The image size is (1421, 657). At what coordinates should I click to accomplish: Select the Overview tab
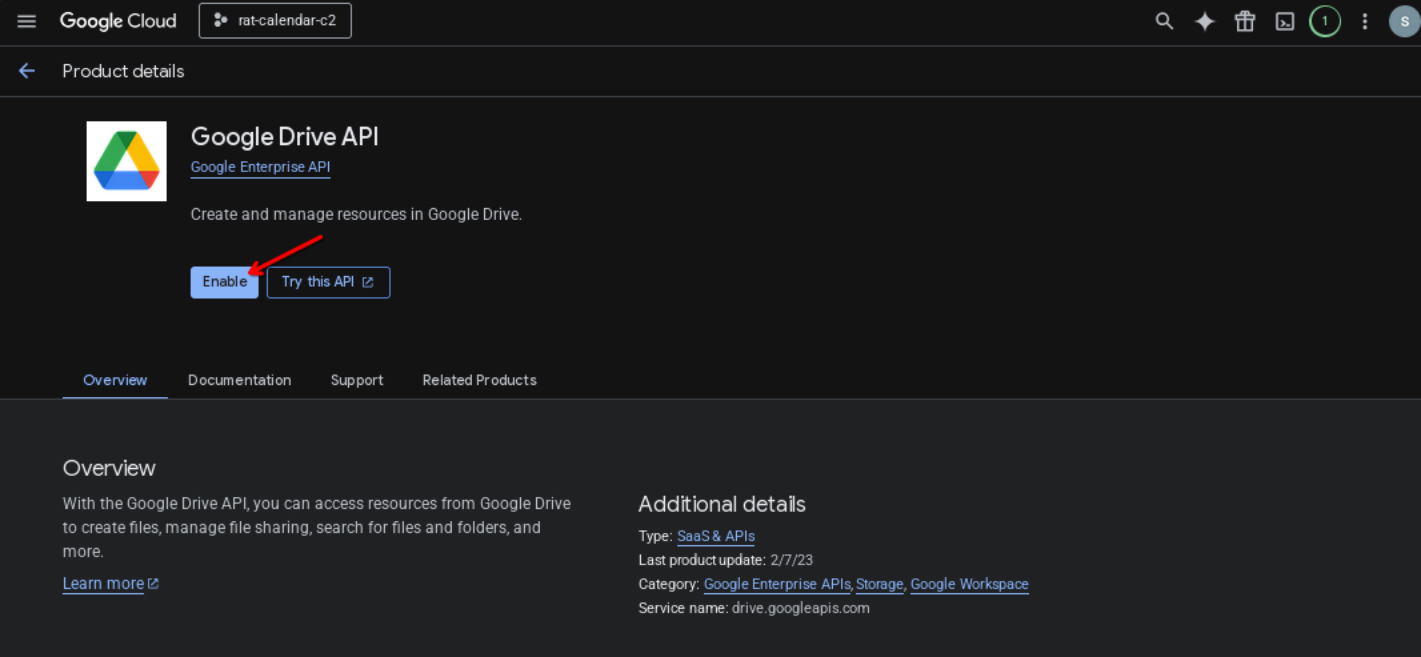click(115, 380)
